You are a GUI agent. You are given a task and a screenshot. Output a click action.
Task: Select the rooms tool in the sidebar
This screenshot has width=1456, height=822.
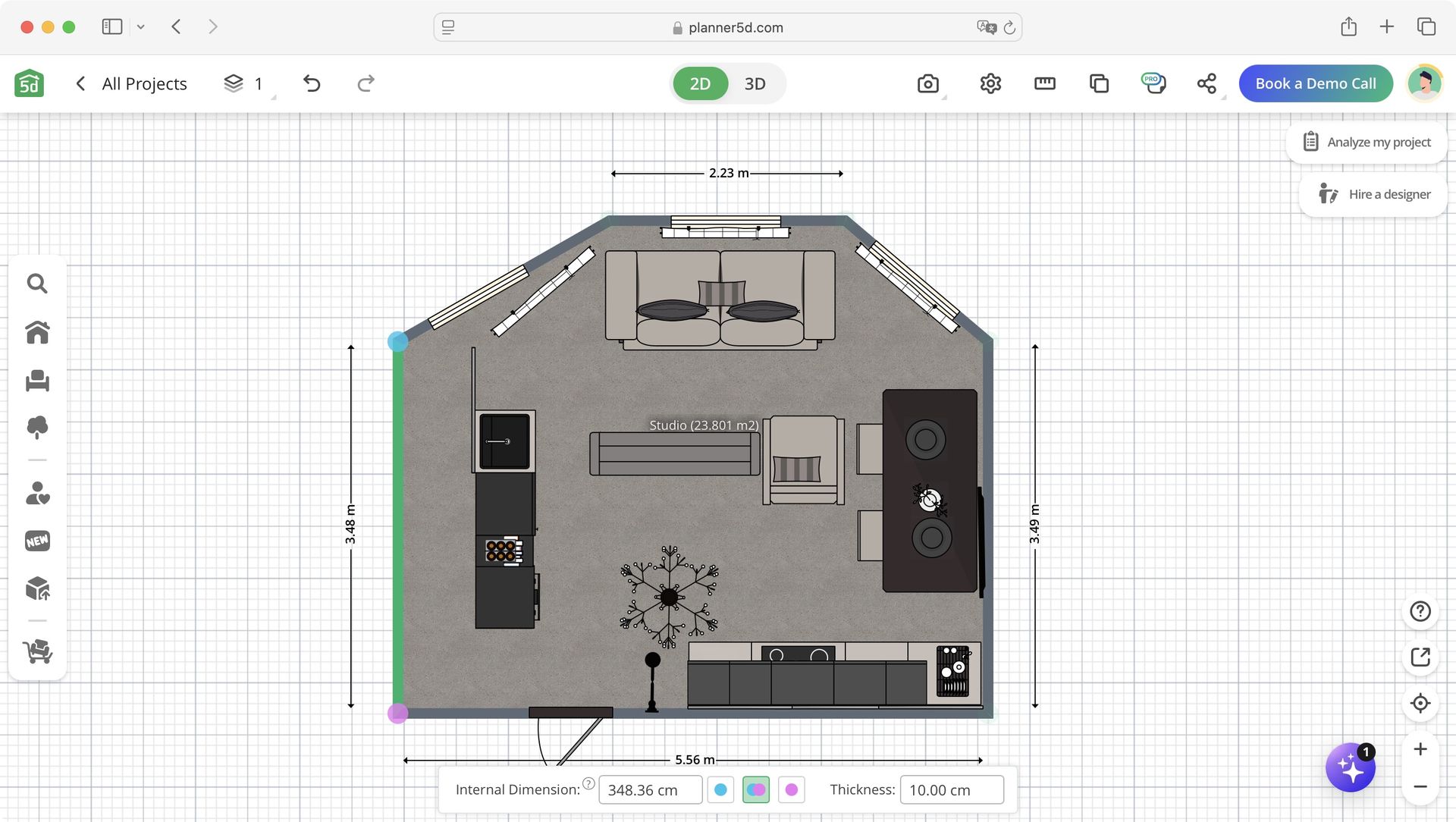(x=37, y=332)
